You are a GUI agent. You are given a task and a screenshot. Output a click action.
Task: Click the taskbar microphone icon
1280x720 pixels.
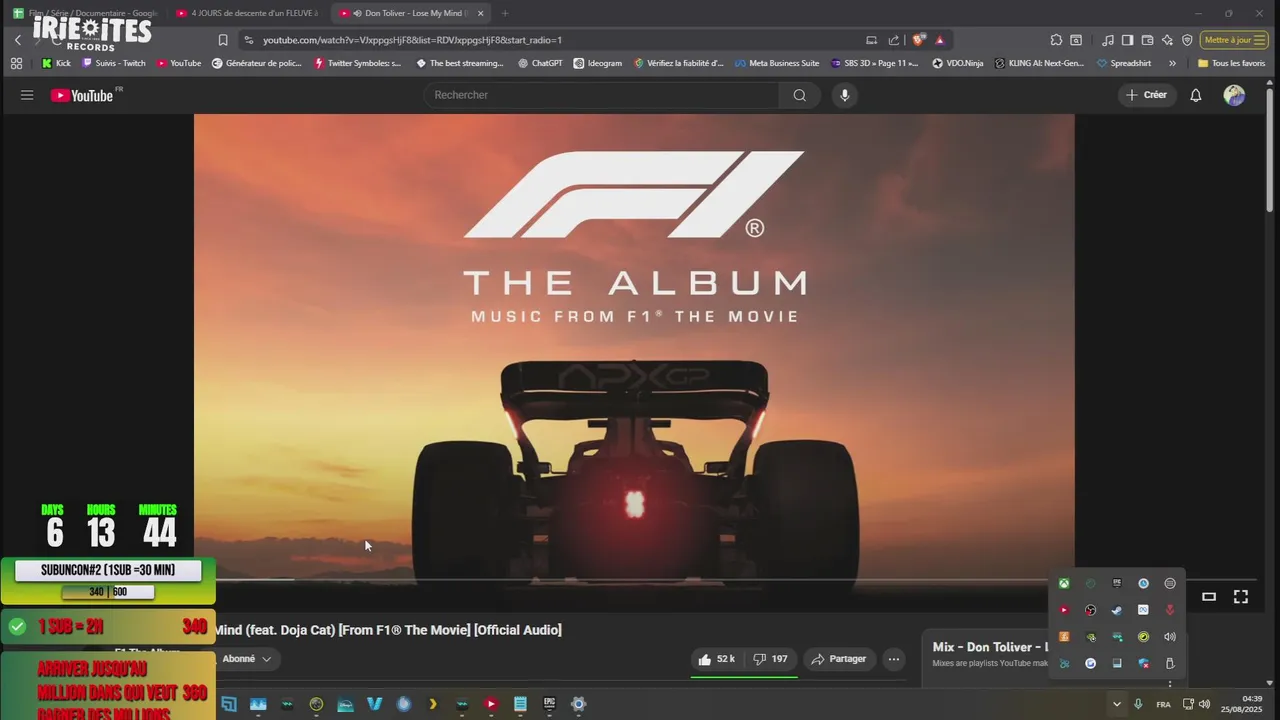pos(1138,704)
